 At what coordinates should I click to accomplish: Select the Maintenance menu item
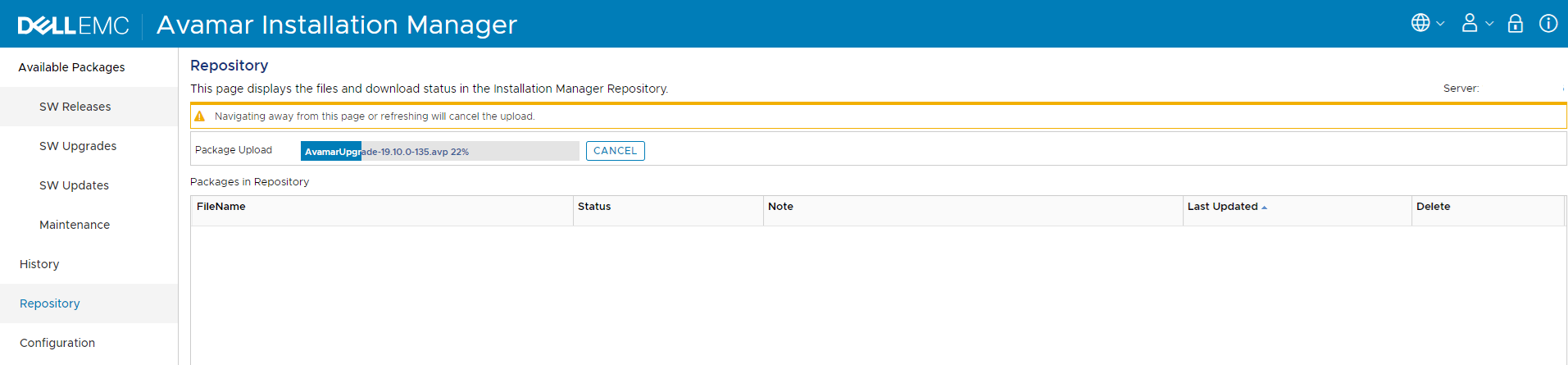click(75, 225)
